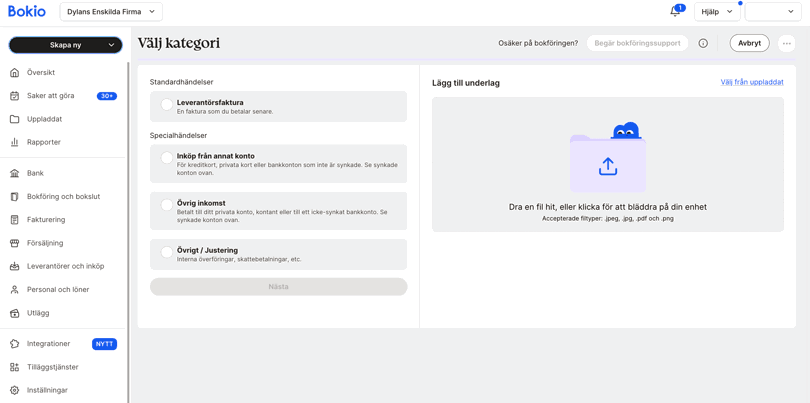
Task: Click the Rapporter chart icon
Action: (15, 142)
